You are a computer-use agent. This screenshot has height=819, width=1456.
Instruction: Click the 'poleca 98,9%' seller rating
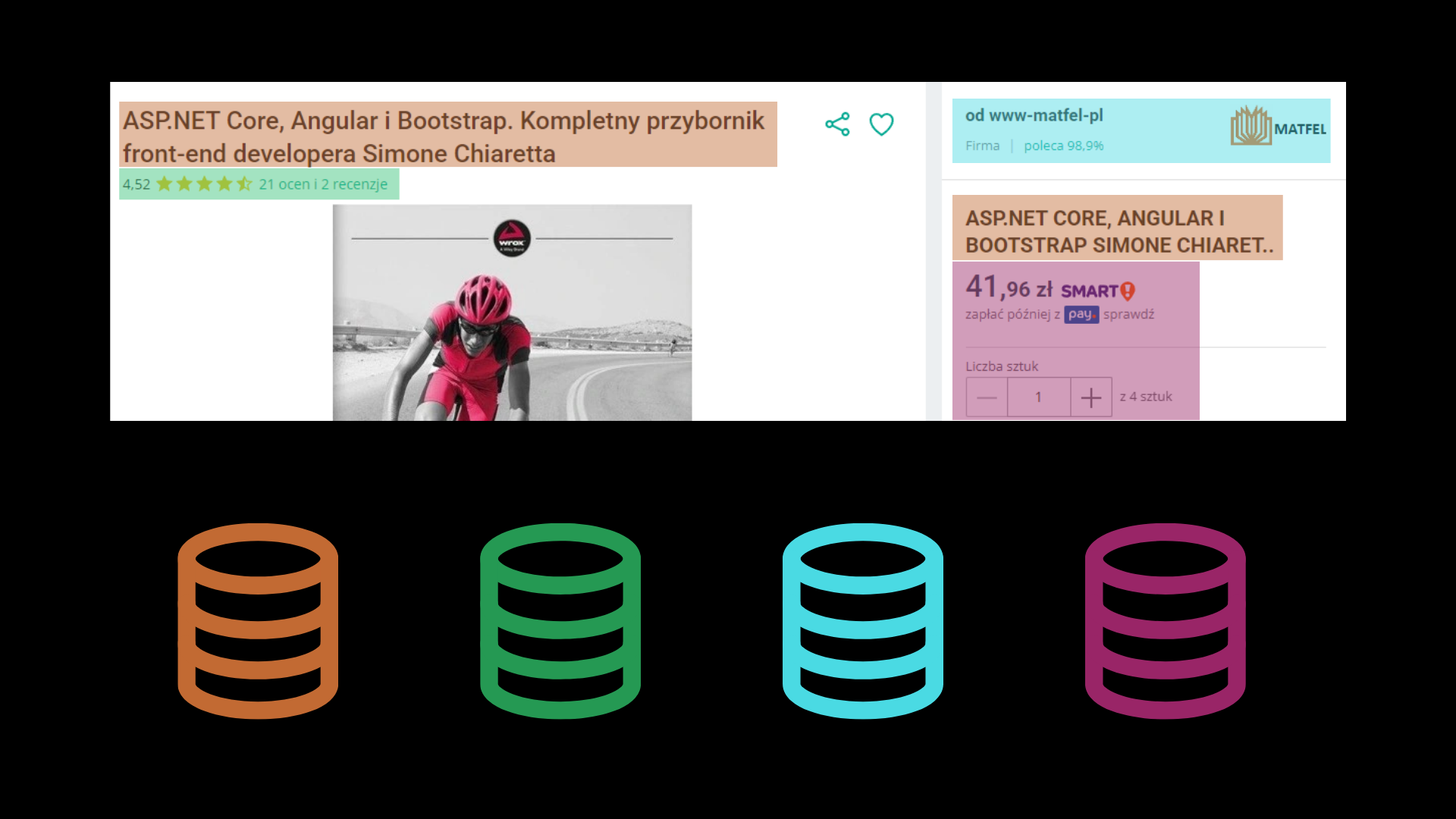1063,146
